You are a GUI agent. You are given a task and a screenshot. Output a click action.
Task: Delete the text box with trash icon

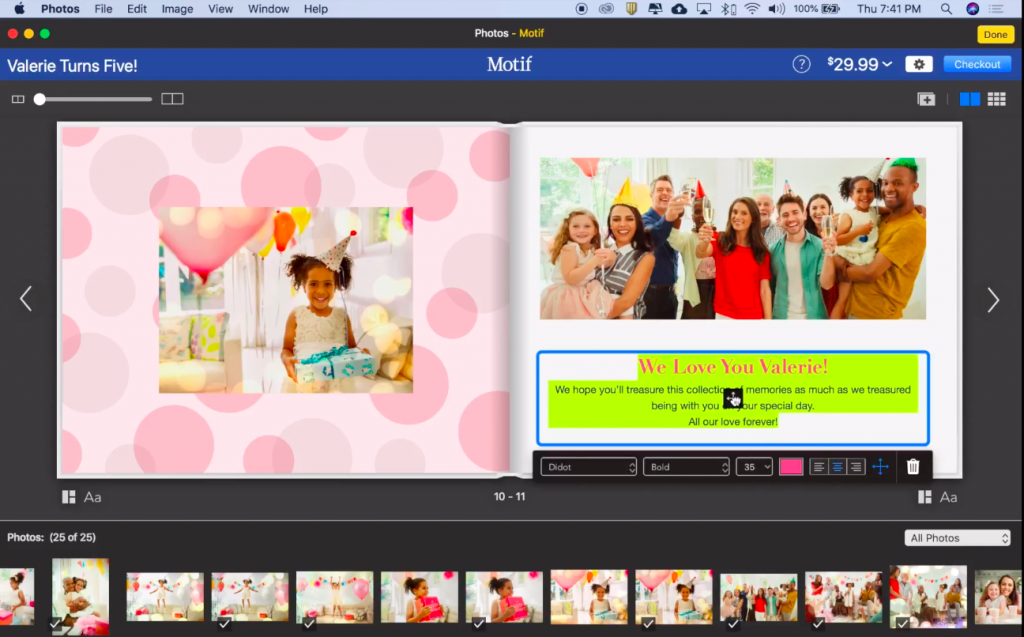(x=913, y=466)
